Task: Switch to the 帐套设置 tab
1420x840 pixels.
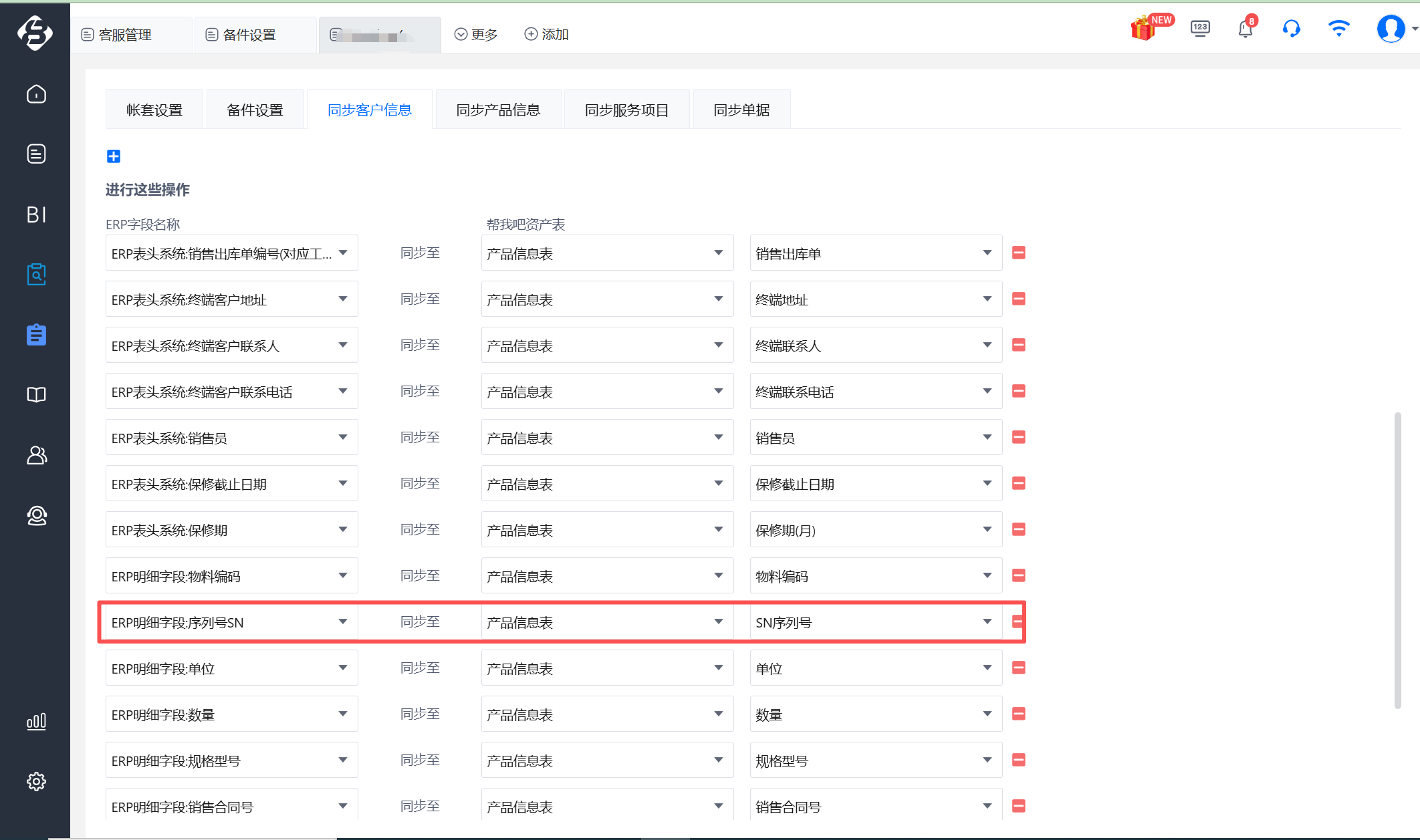Action: 154,110
